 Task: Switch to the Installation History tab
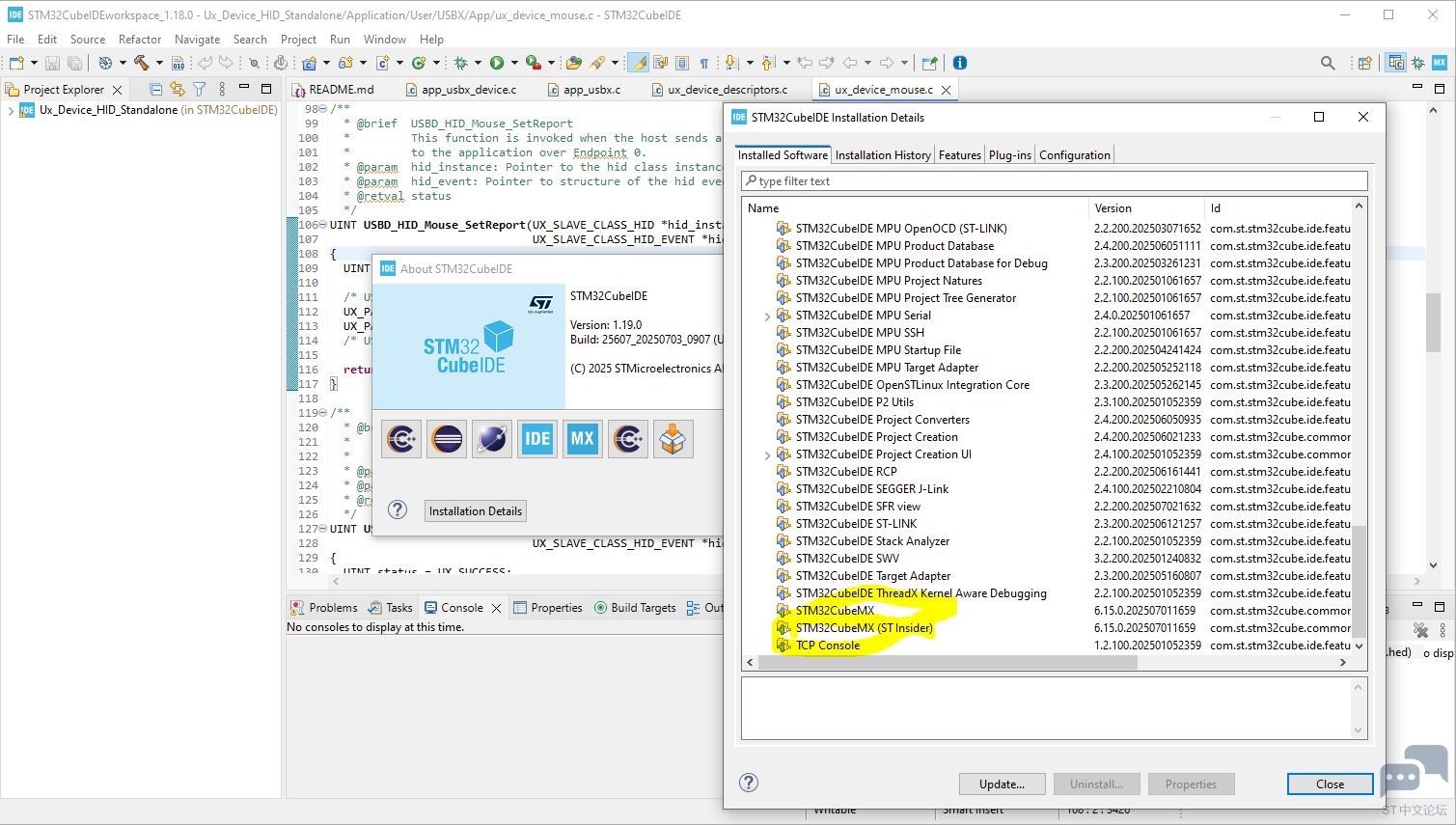coord(883,154)
